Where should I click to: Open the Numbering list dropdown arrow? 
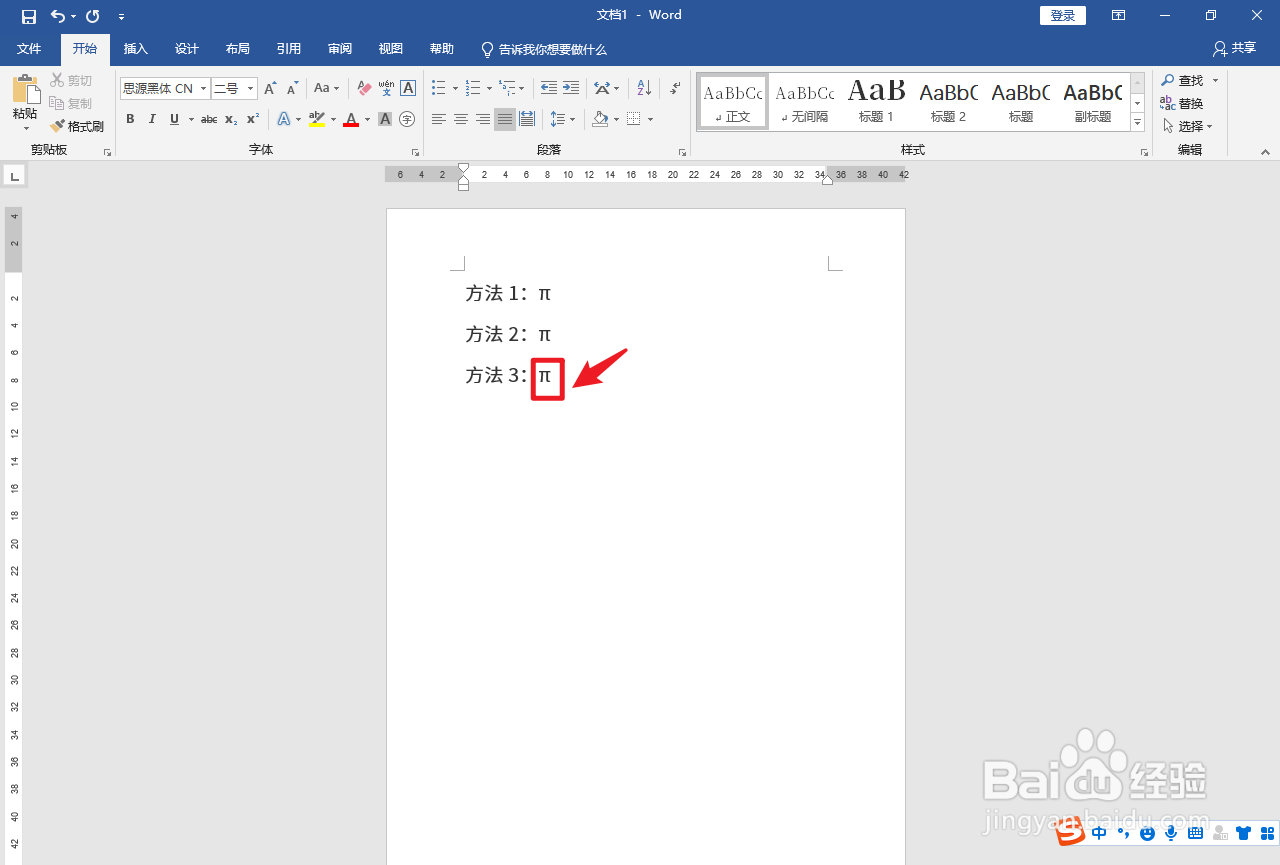(489, 89)
